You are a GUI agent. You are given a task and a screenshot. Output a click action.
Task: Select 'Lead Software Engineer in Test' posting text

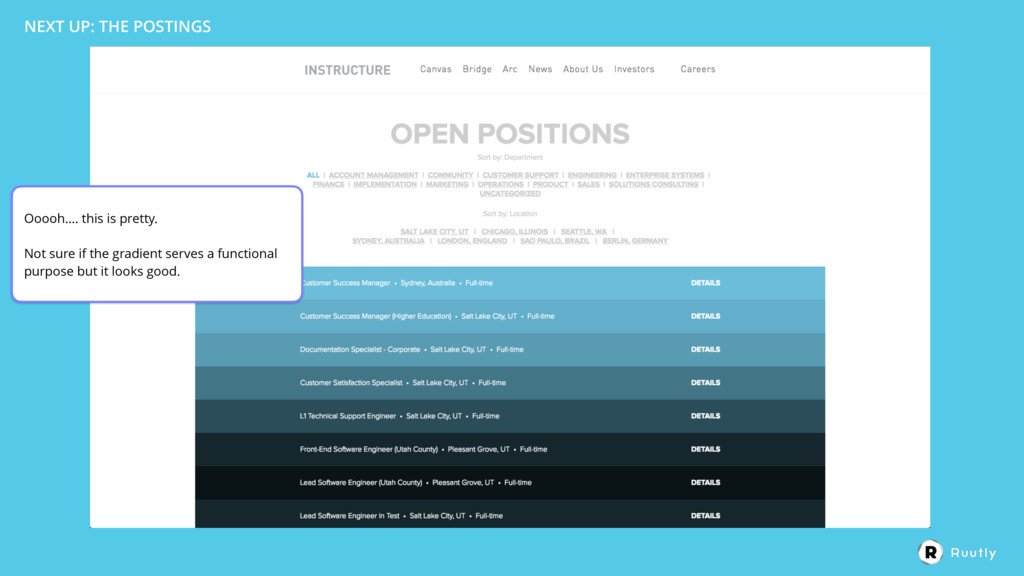(349, 516)
